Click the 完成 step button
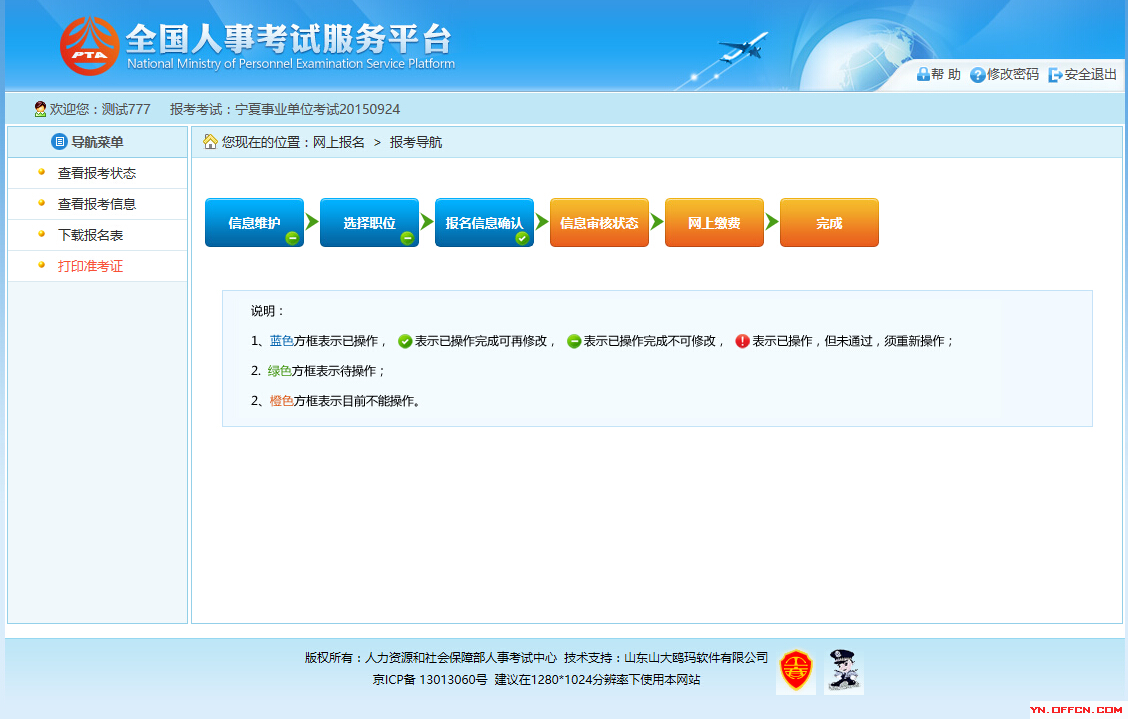The width and height of the screenshot is (1128, 719). 829,222
